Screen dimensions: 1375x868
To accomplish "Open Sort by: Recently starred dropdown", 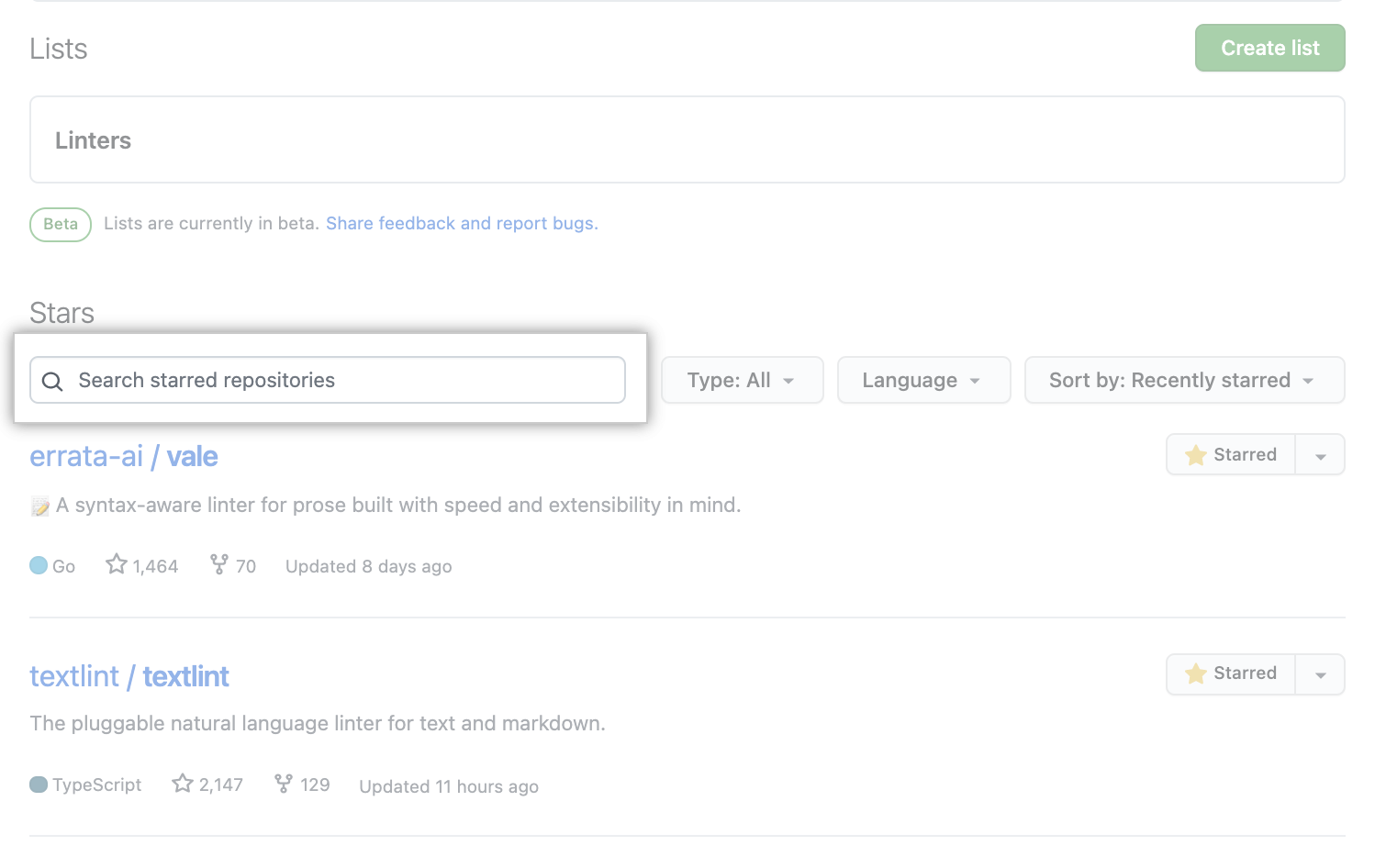I will (1185, 380).
